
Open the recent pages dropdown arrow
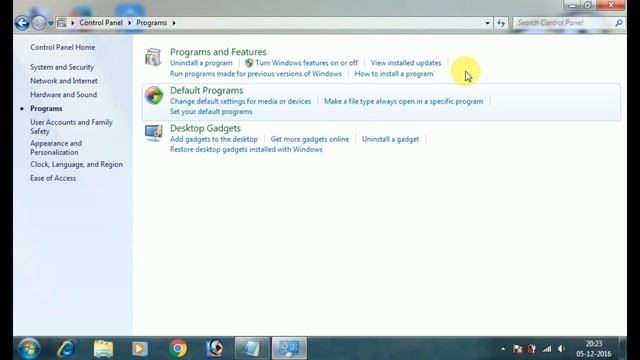point(51,23)
